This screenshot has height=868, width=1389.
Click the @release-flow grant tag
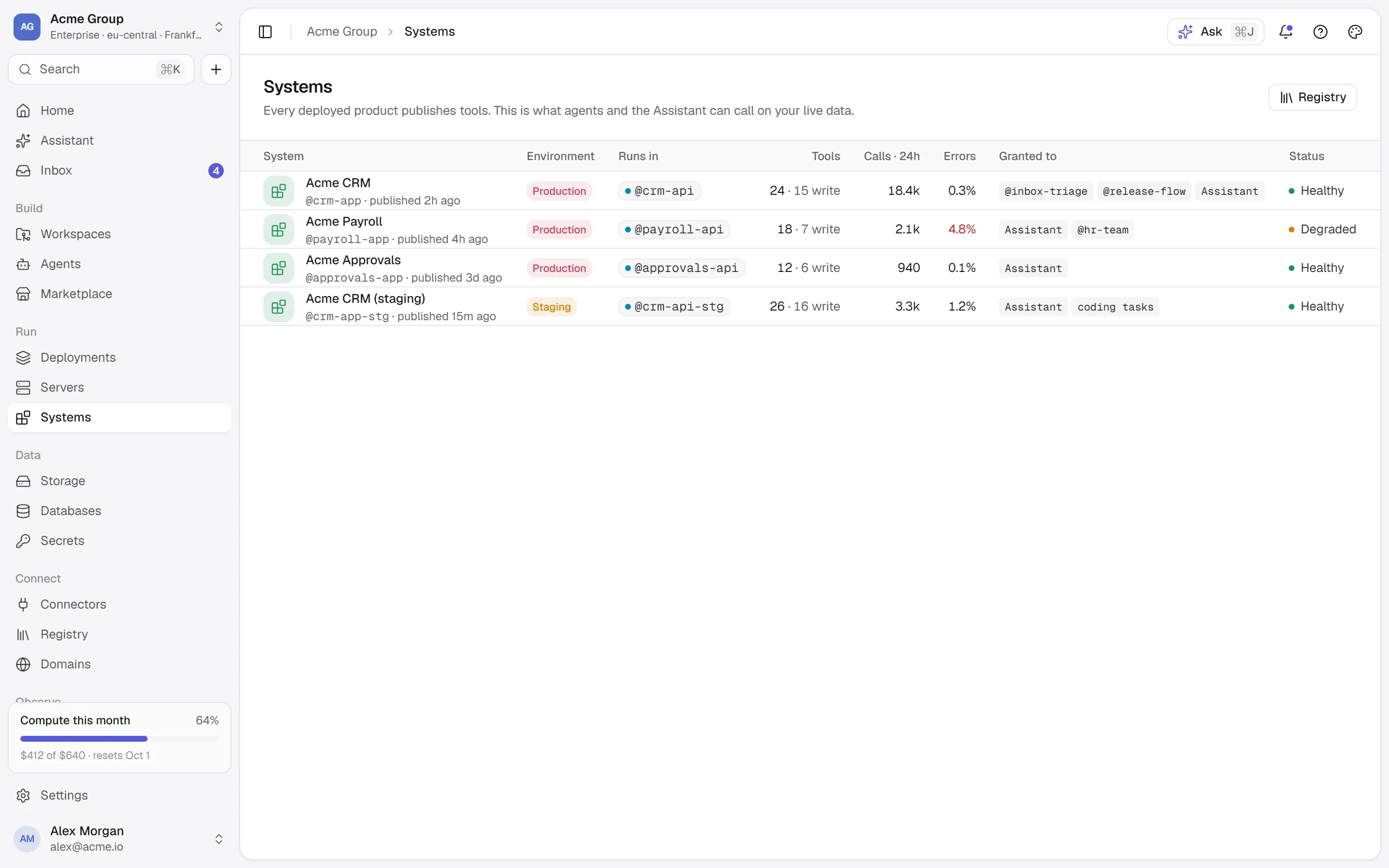[1144, 191]
